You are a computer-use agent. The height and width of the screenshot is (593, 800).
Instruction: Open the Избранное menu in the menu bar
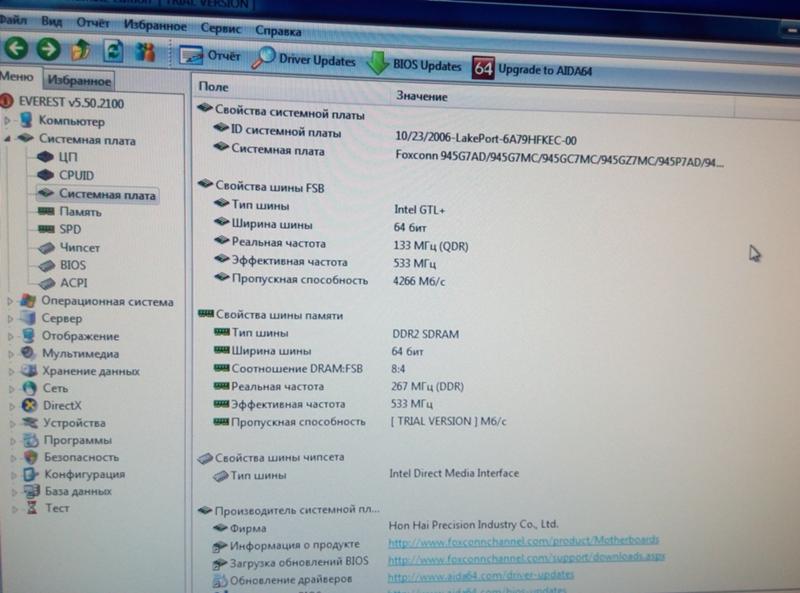tap(155, 26)
